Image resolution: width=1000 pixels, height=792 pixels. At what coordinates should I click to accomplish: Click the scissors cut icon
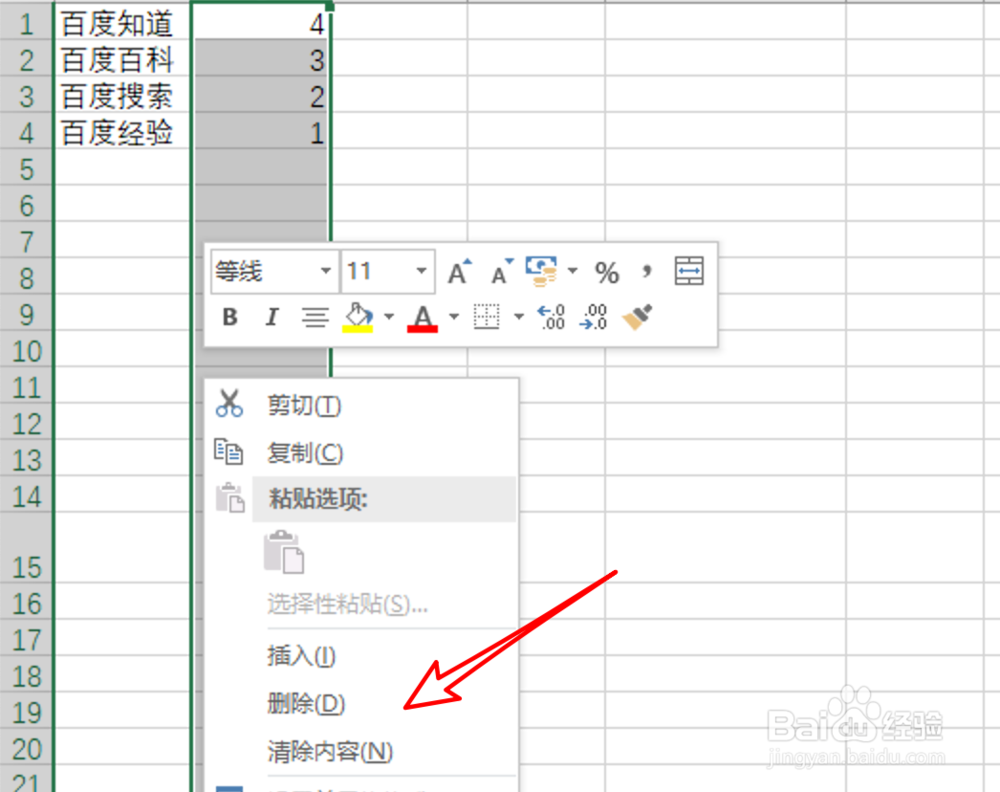pos(229,404)
